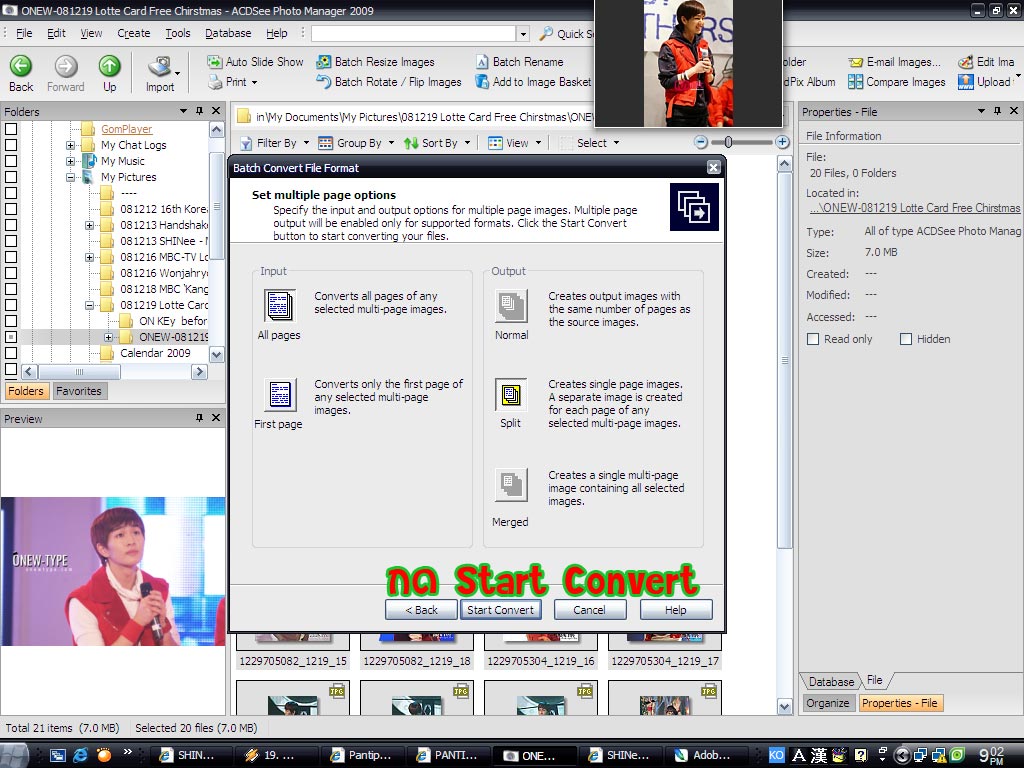
Task: Click the Organize button
Action: pyautogui.click(x=827, y=703)
